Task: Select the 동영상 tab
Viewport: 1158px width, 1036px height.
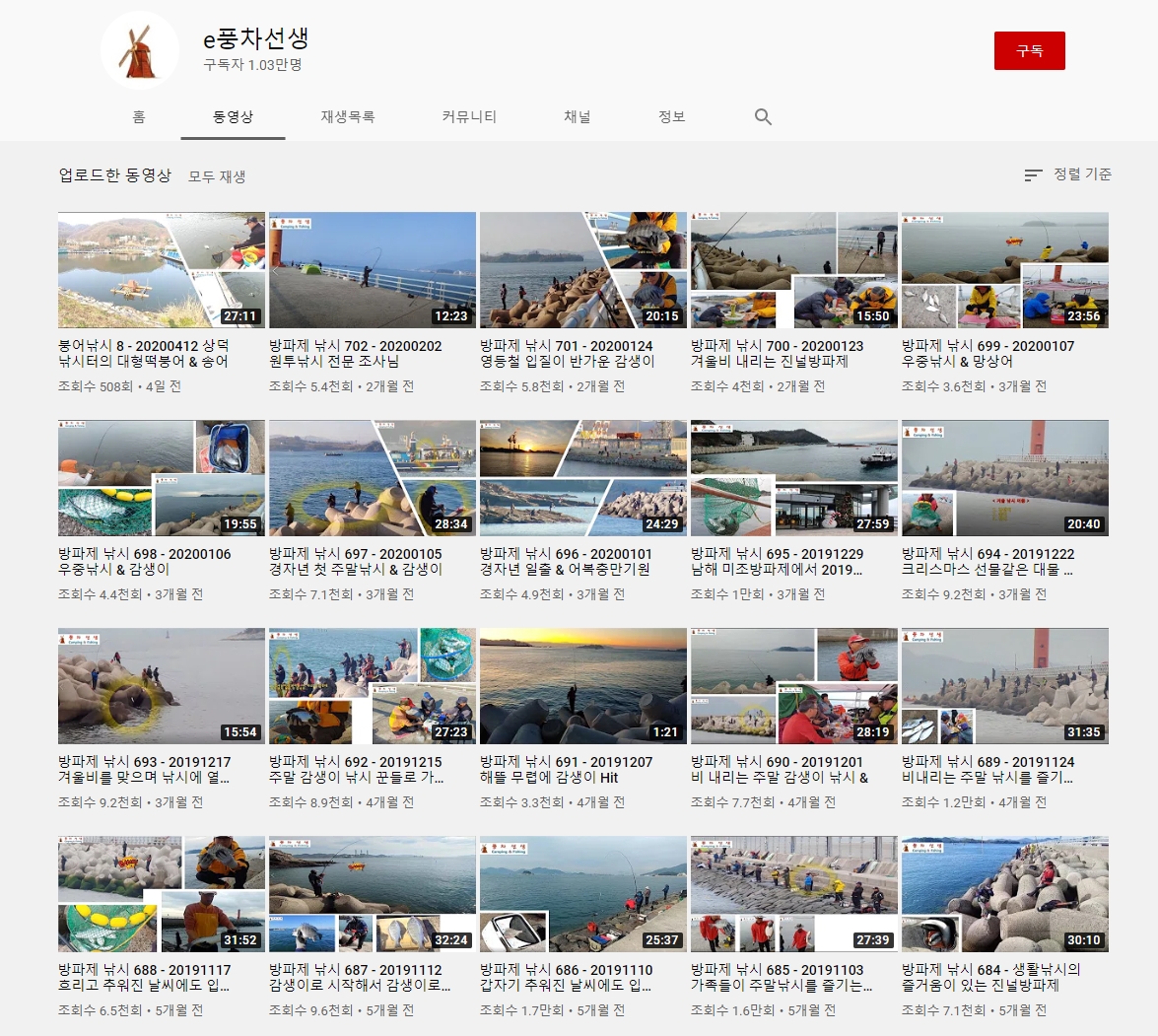Action: (x=233, y=116)
